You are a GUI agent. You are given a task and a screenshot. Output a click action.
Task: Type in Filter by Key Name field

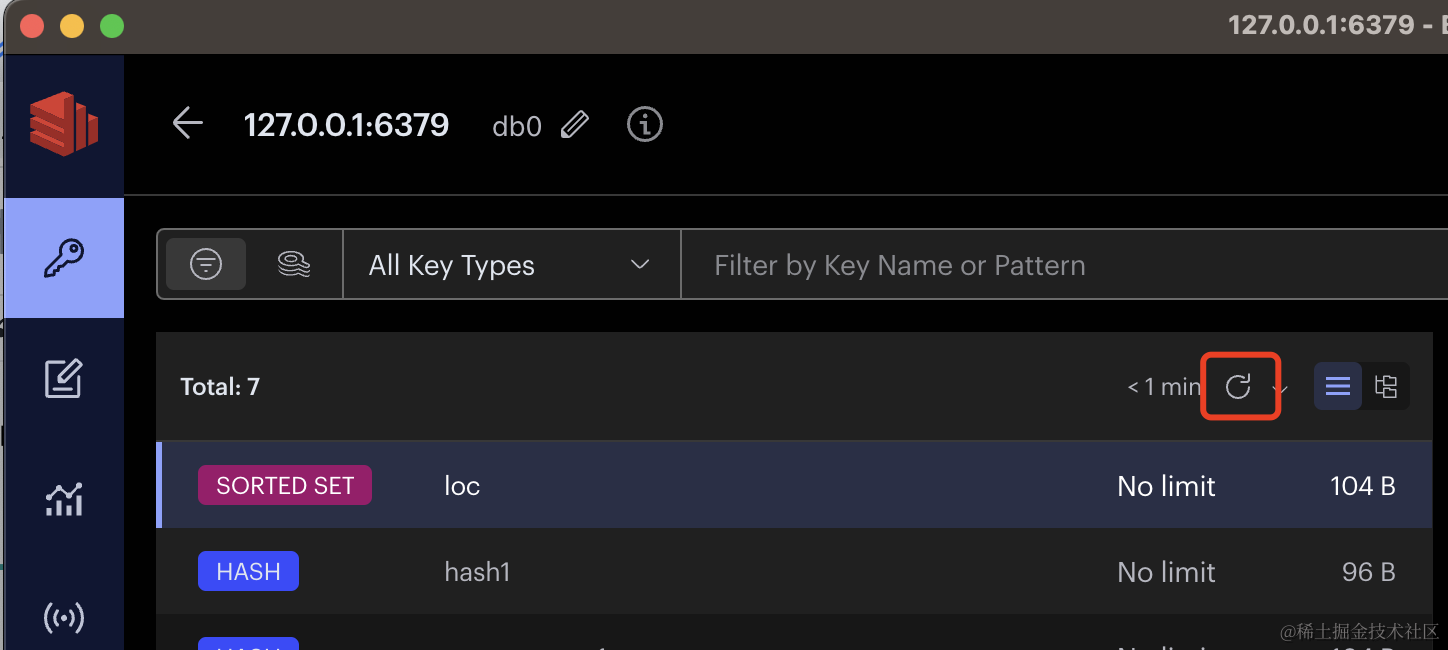click(x=1060, y=265)
